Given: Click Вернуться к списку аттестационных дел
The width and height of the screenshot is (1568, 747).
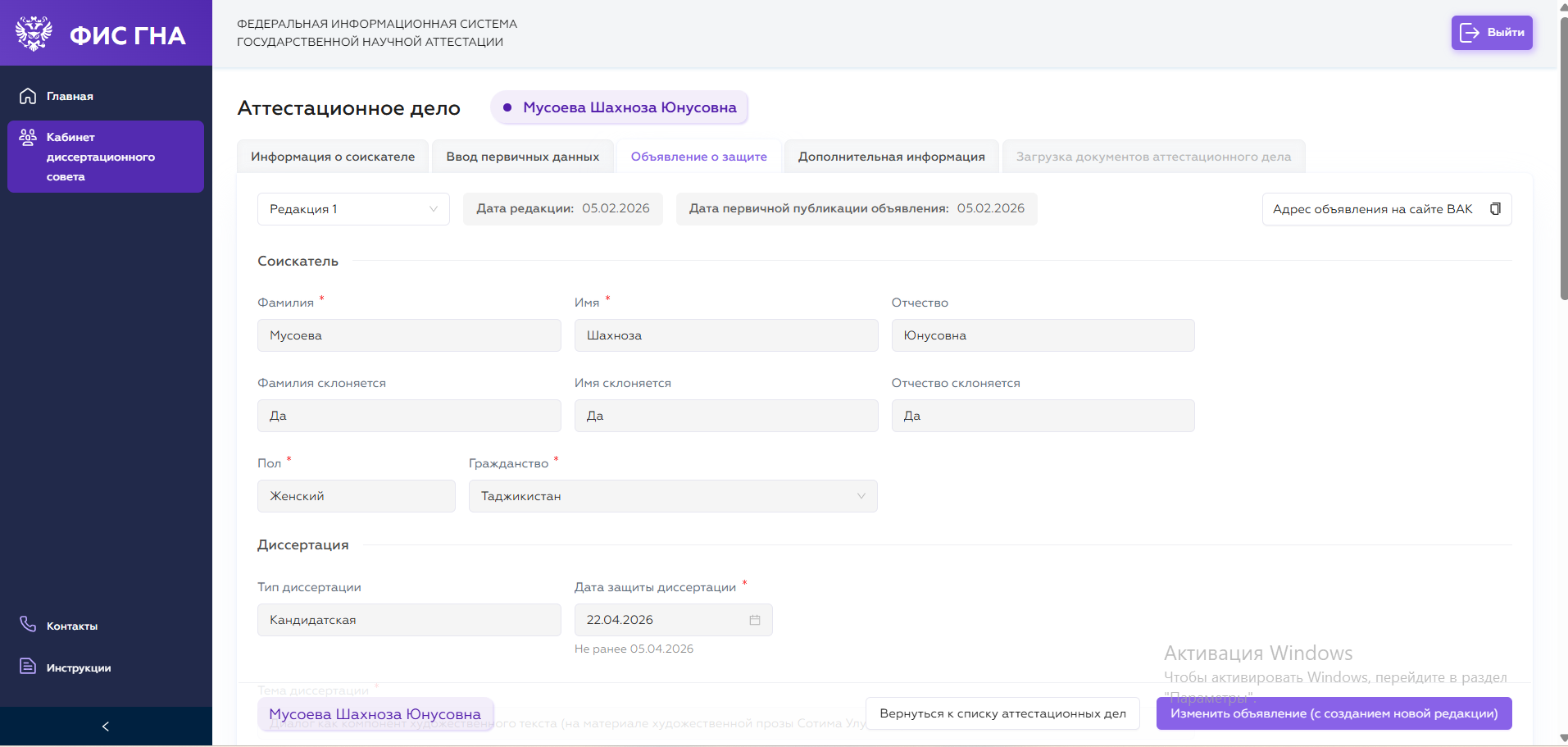Looking at the screenshot, I should pyautogui.click(x=1002, y=713).
